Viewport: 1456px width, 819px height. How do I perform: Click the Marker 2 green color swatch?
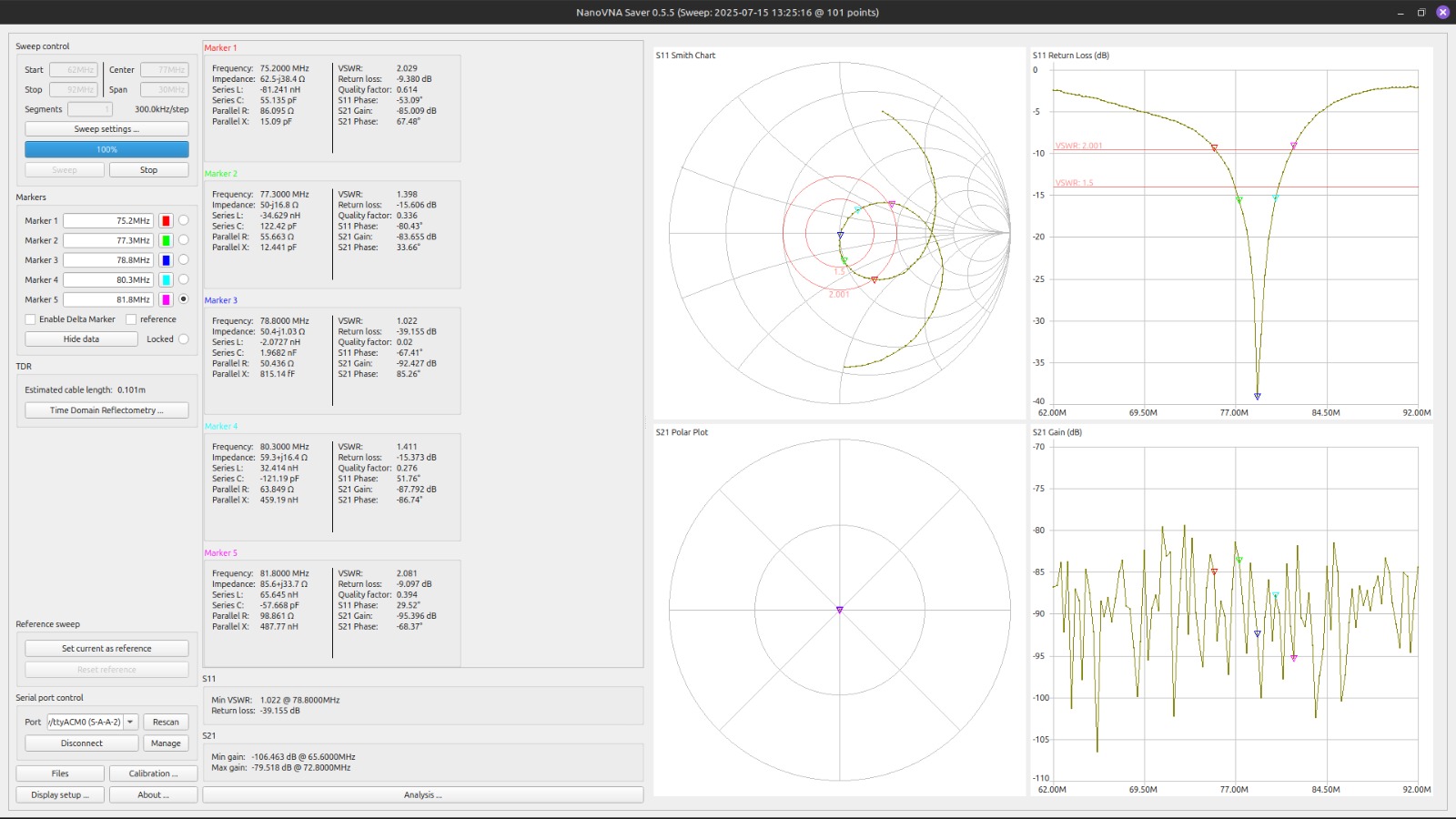[x=166, y=240]
